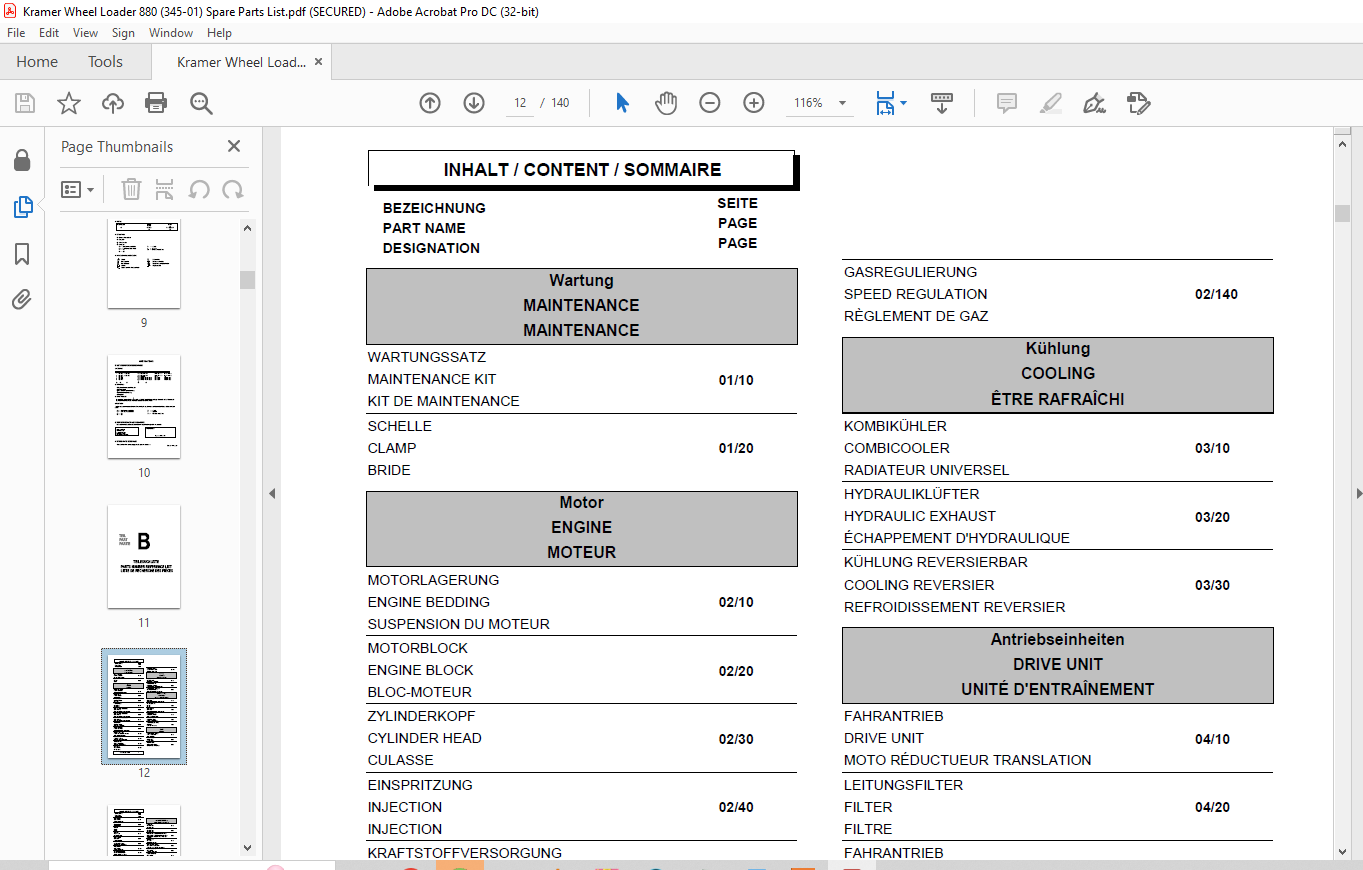This screenshot has height=870, width=1363.
Task: Click the document vertical scrollbar thumb
Action: pos(1342,213)
